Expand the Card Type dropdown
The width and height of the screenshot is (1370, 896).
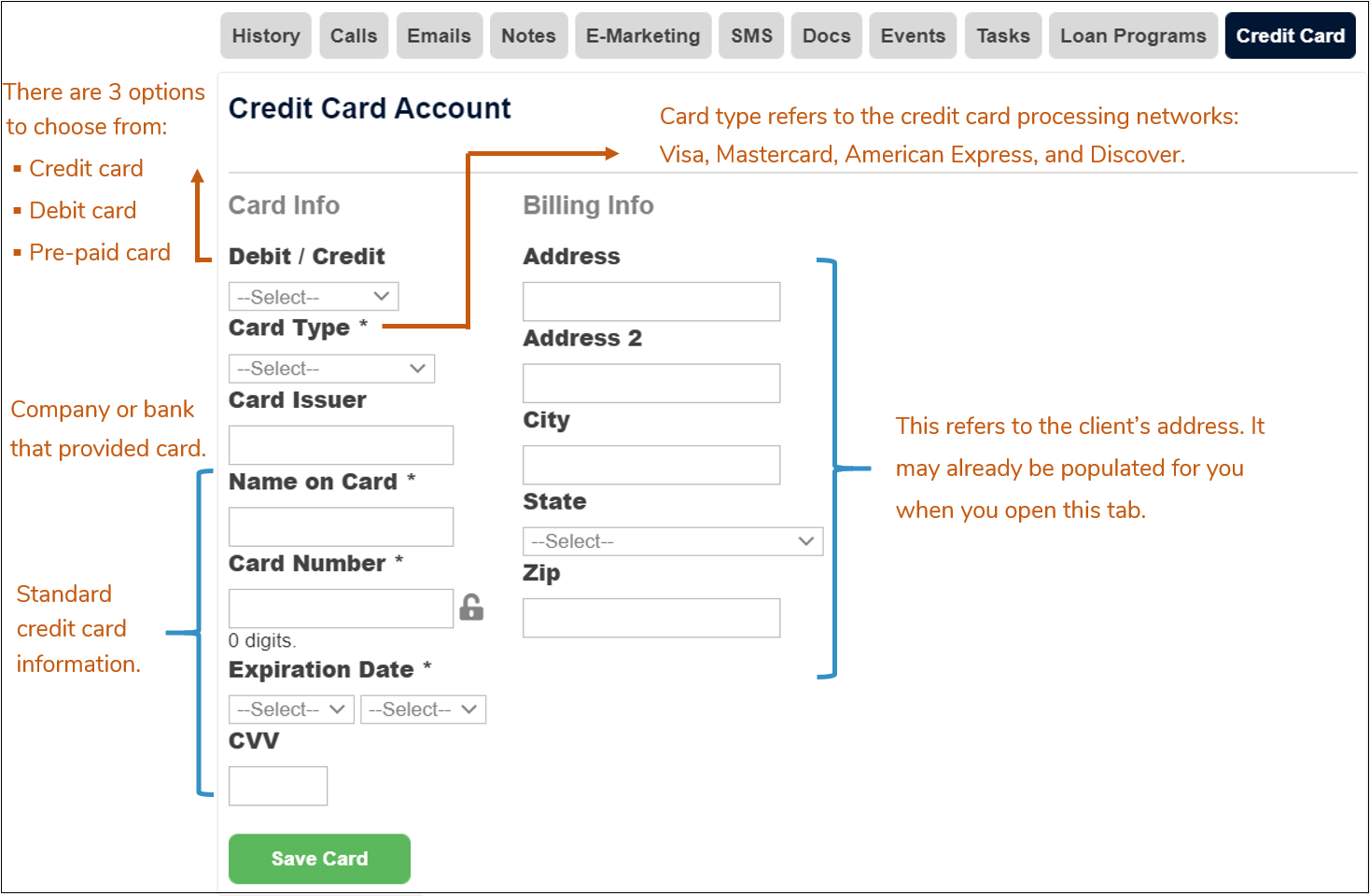click(331, 368)
